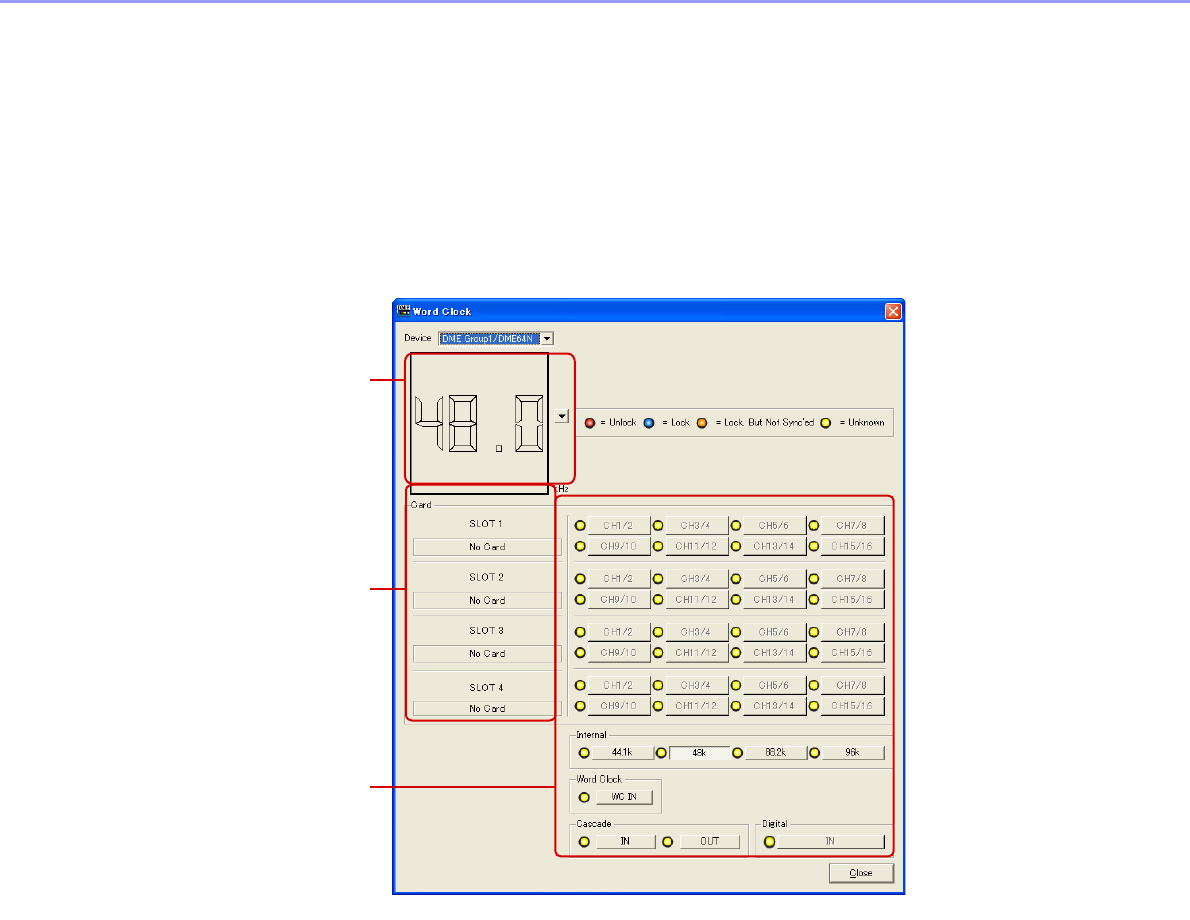This screenshot has height=920, width=1190.
Task: Select Slot 2 CH11/12 clock source button
Action: point(696,600)
